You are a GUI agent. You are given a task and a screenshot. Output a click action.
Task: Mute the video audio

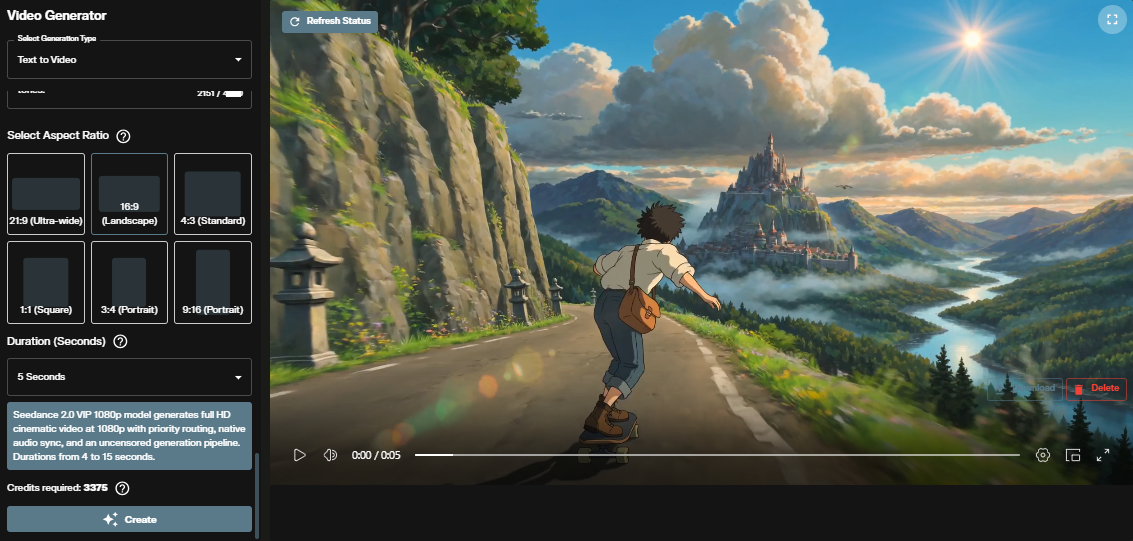(x=330, y=455)
